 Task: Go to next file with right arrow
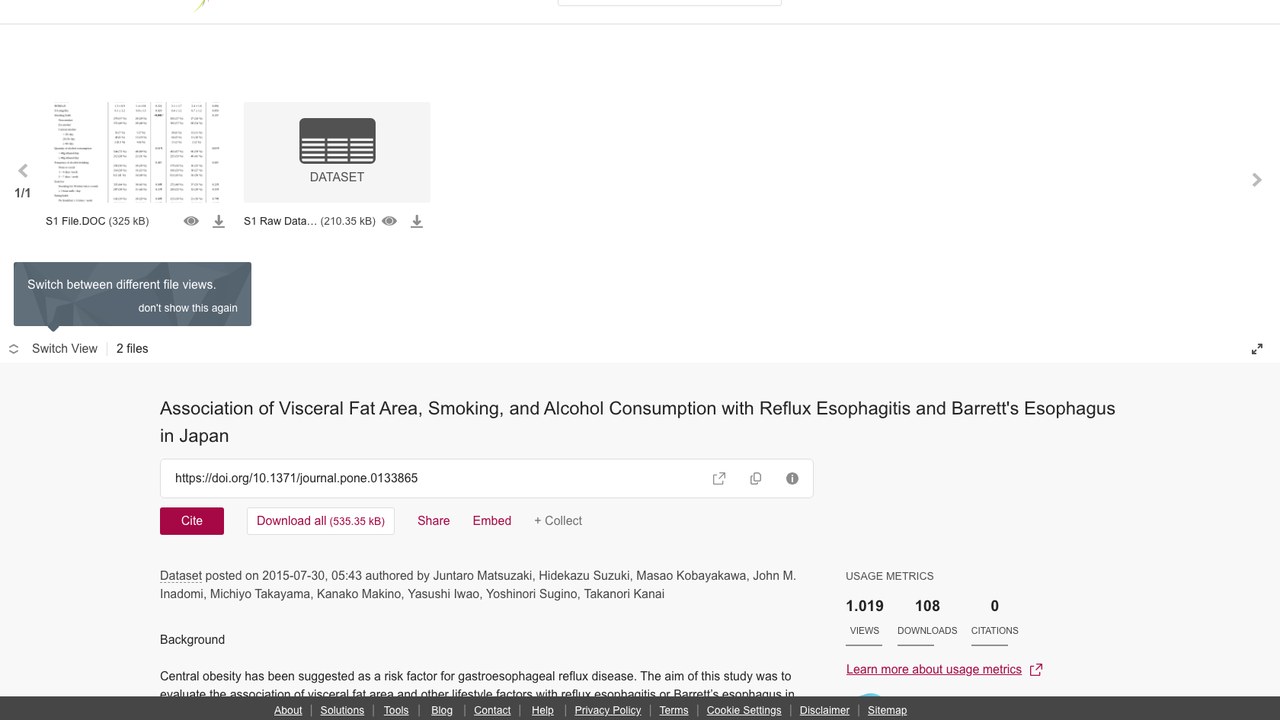(x=1257, y=180)
